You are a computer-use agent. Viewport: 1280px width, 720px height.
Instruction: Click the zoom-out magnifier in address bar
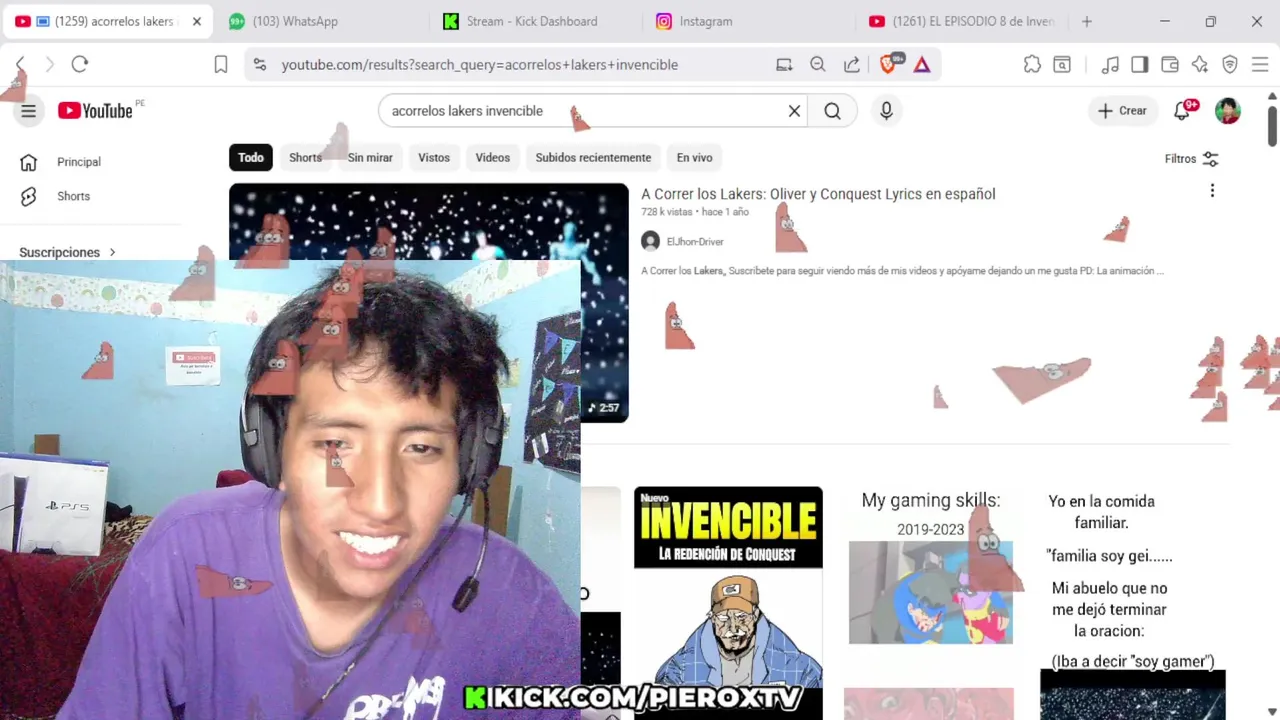818,65
